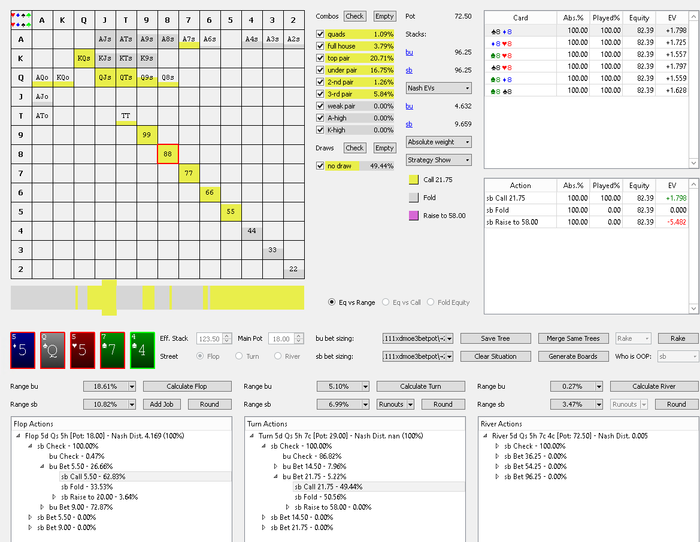Uncheck the top pair checkbox
Image resolution: width=700 pixels, height=542 pixels.
click(320, 58)
